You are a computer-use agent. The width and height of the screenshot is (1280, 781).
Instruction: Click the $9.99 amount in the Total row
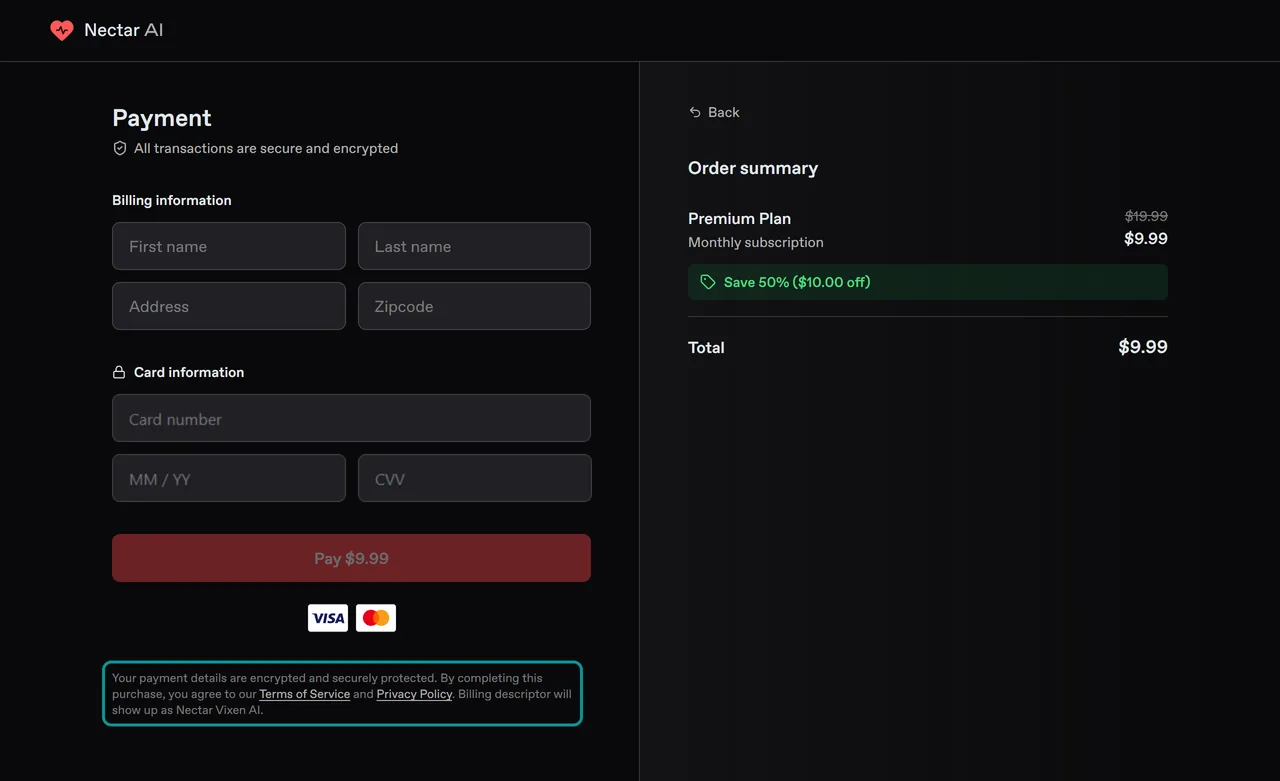pos(1143,347)
